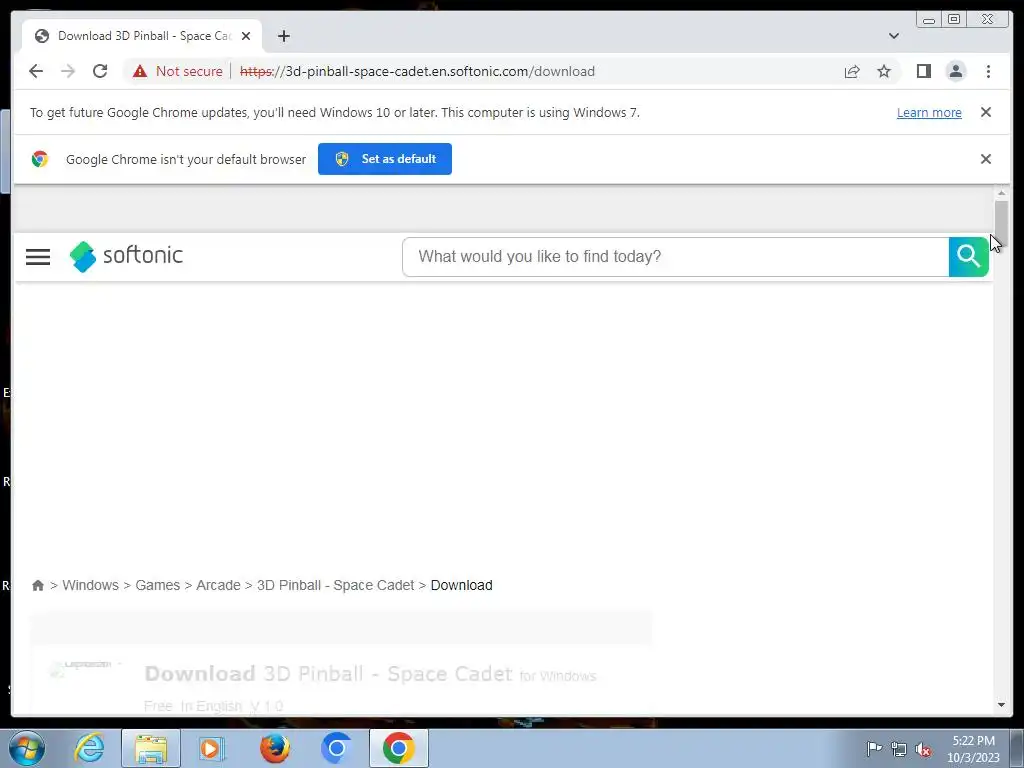Open the Arcade breadcrumb link

click(218, 585)
